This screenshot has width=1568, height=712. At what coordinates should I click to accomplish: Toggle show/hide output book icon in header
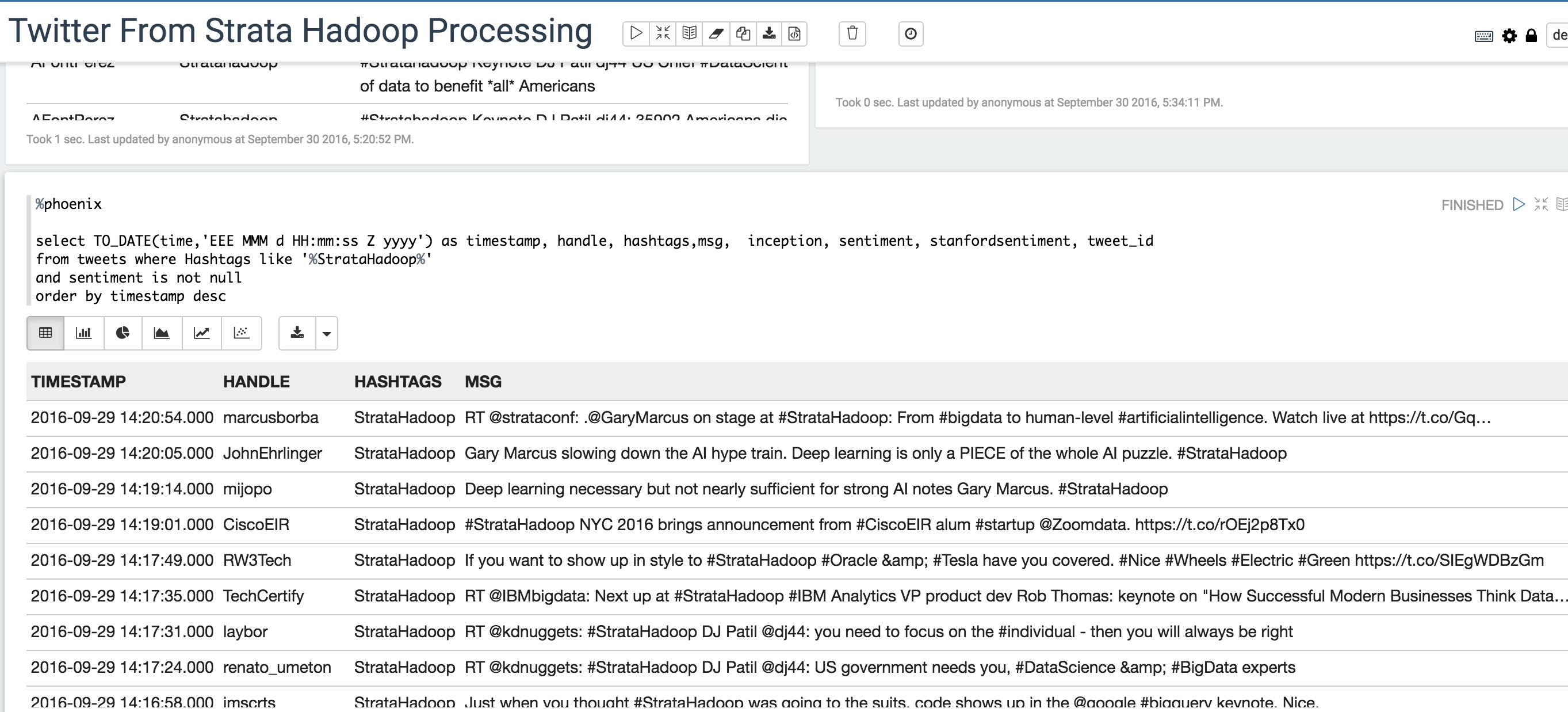689,33
